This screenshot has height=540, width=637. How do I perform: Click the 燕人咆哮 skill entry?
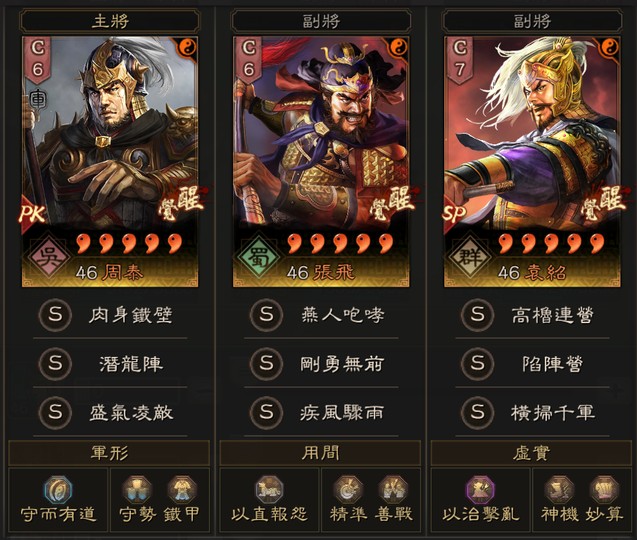coord(321,315)
